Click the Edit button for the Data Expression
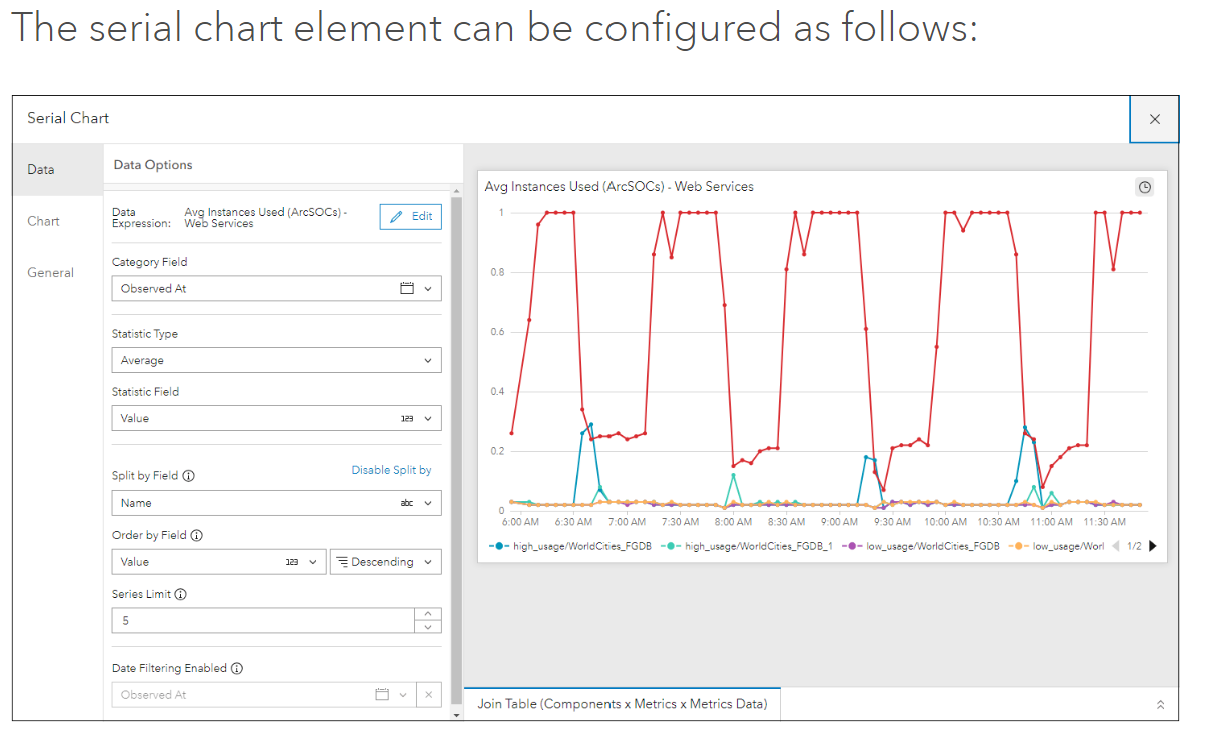Image resolution: width=1216 pixels, height=742 pixels. click(410, 217)
